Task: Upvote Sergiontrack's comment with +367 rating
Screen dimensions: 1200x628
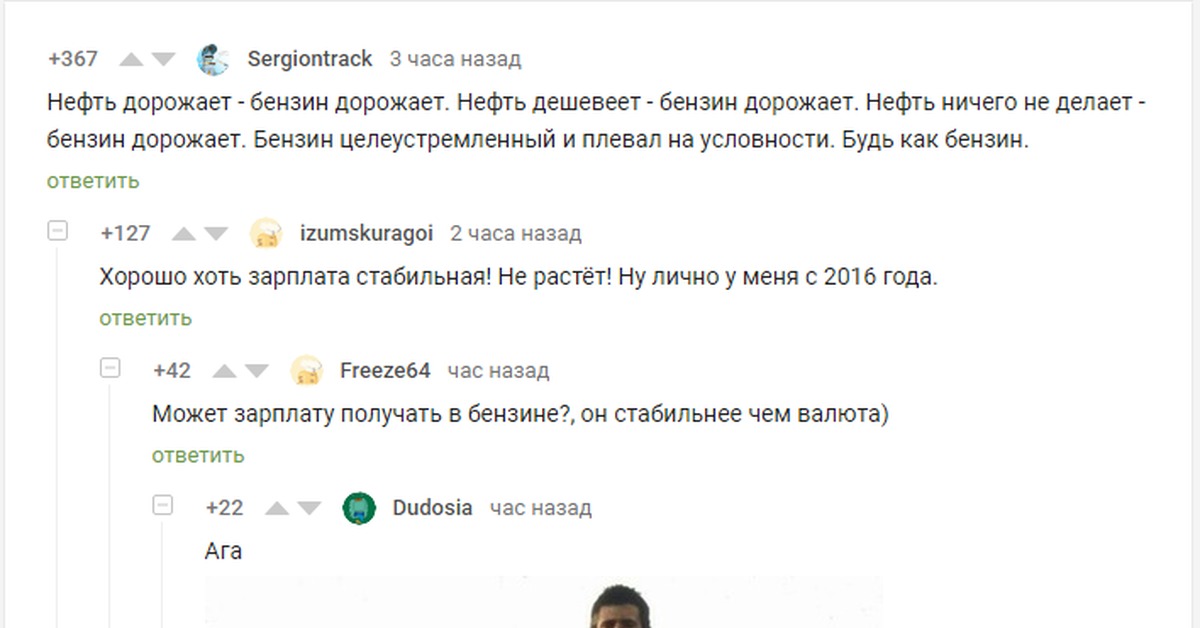Action: pos(131,60)
